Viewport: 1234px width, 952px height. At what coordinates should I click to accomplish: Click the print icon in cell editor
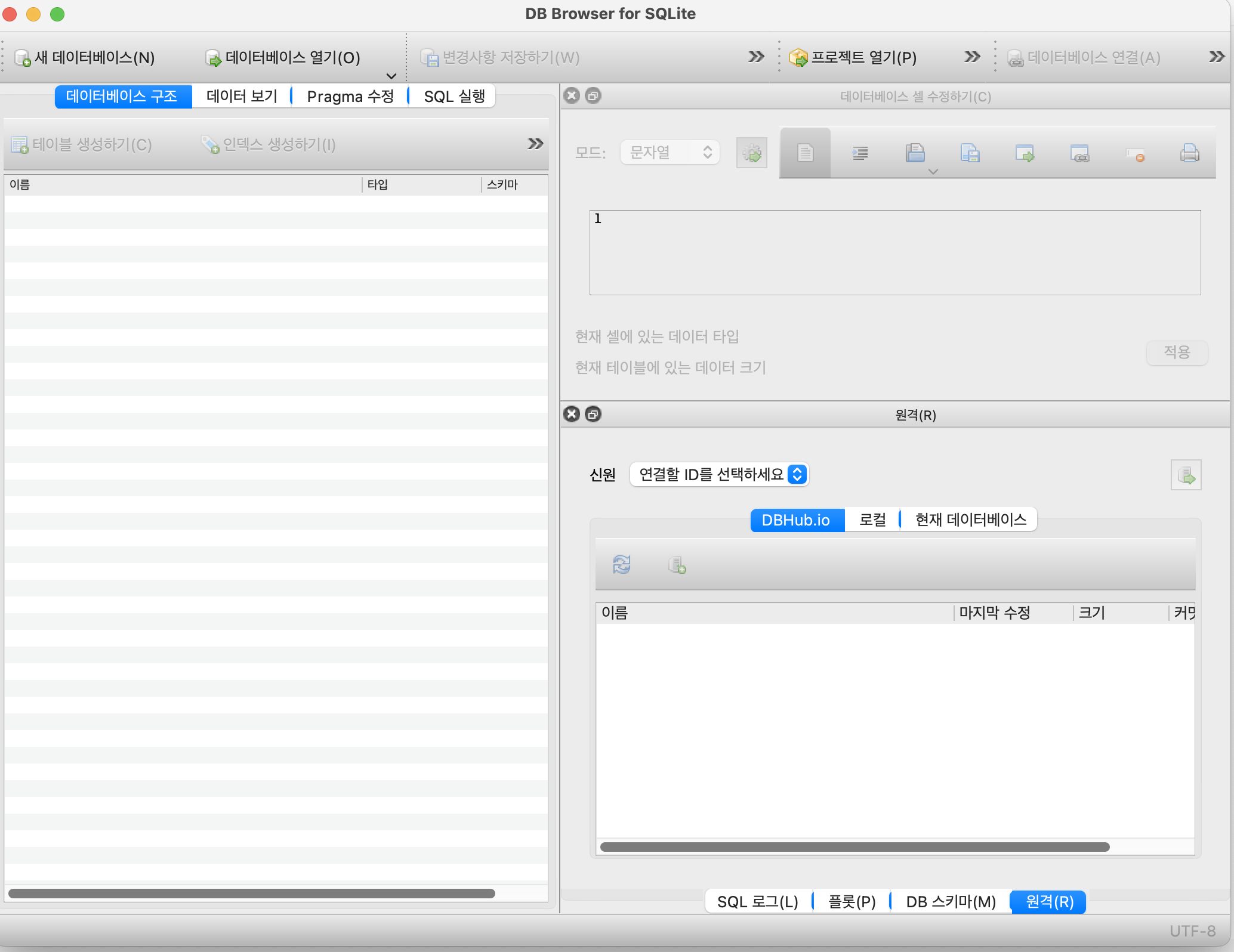click(x=1189, y=153)
